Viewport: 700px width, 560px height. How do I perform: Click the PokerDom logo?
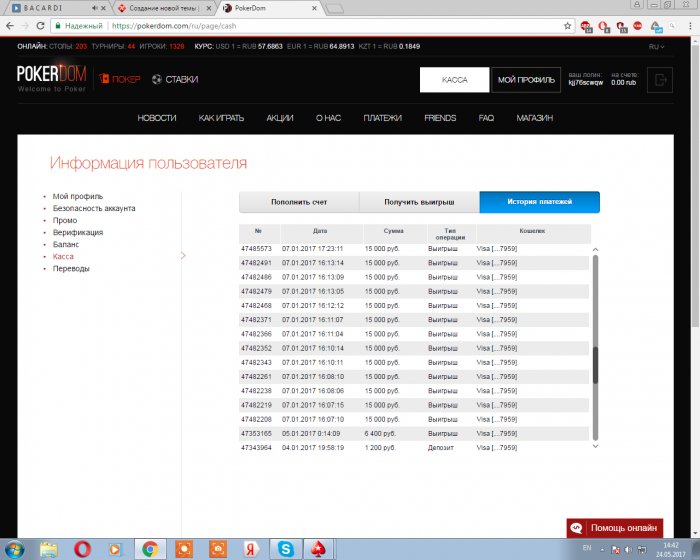click(52, 78)
